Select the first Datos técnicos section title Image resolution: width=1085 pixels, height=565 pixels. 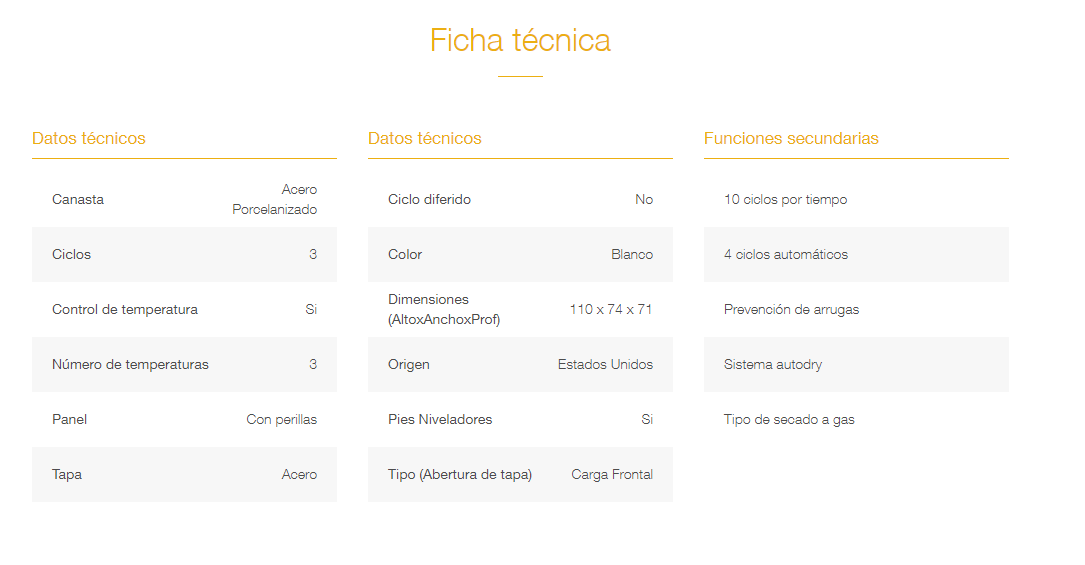[89, 138]
